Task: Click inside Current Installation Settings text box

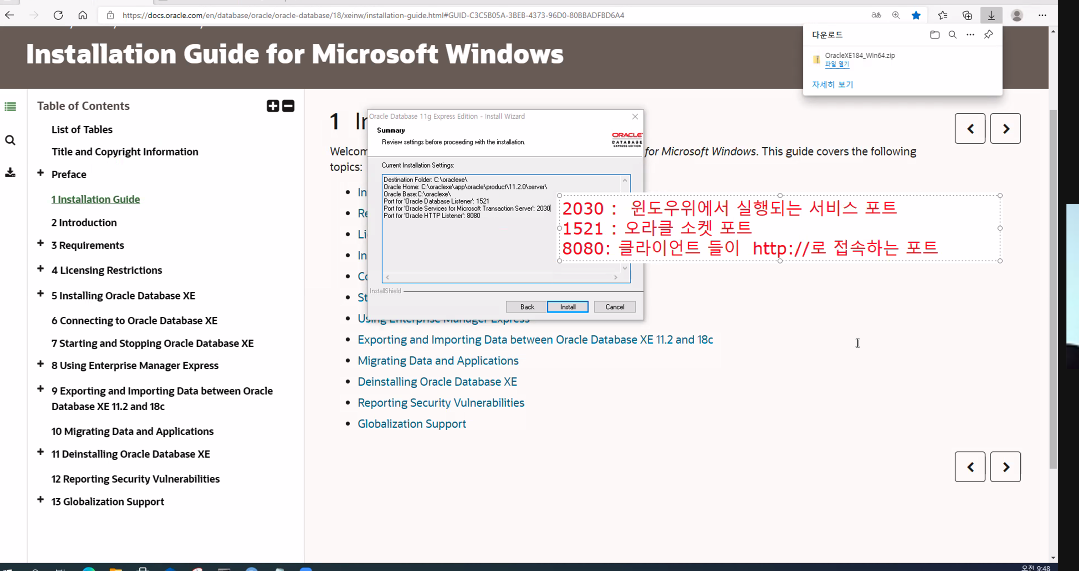Action: pyautogui.click(x=506, y=228)
